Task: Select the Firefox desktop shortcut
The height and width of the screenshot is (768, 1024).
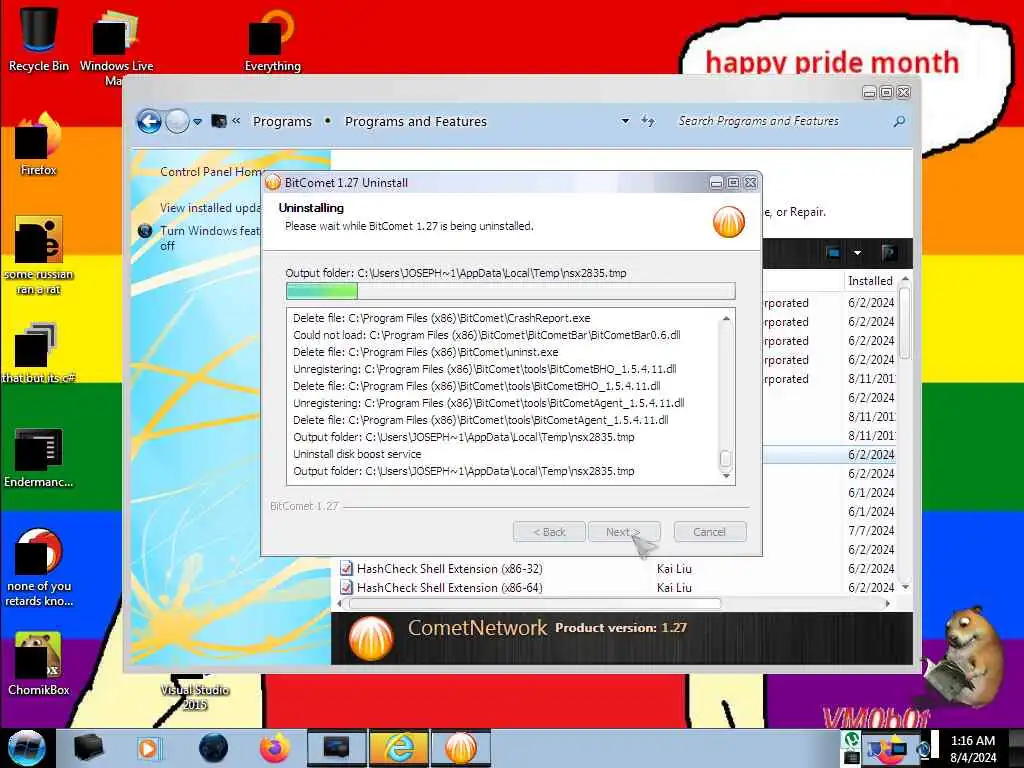Action: pyautogui.click(x=38, y=145)
